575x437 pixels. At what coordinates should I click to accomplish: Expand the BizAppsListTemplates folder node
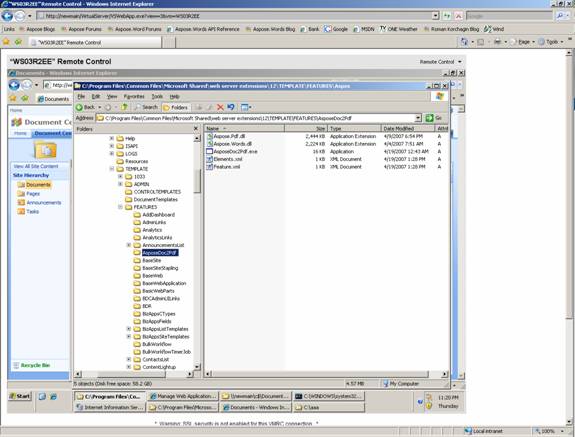pyautogui.click(x=129, y=329)
